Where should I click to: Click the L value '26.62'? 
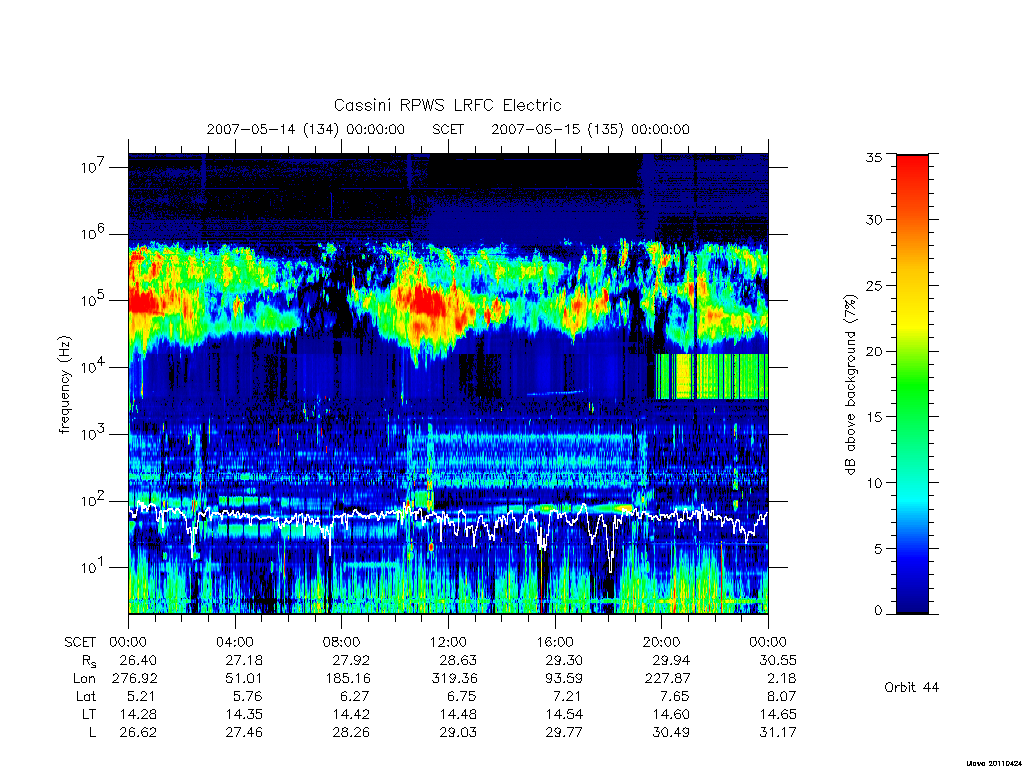click(138, 733)
